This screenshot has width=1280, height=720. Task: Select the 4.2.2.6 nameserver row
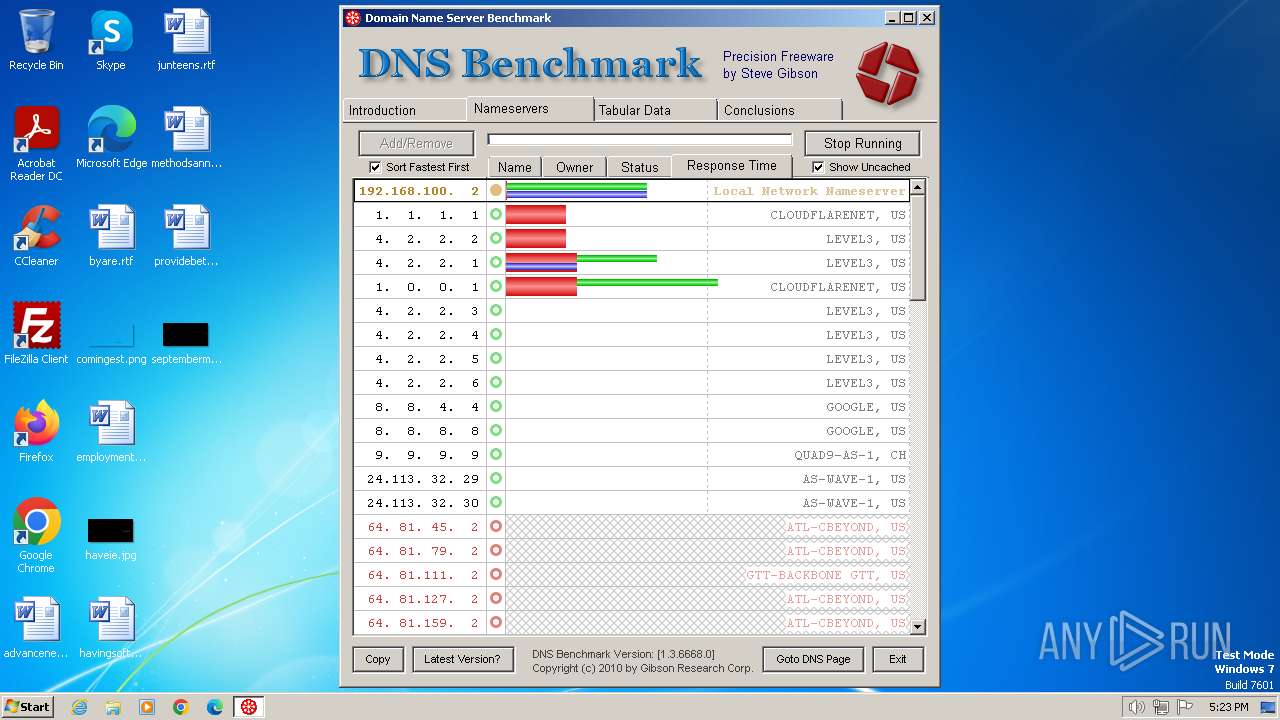pyautogui.click(x=631, y=383)
